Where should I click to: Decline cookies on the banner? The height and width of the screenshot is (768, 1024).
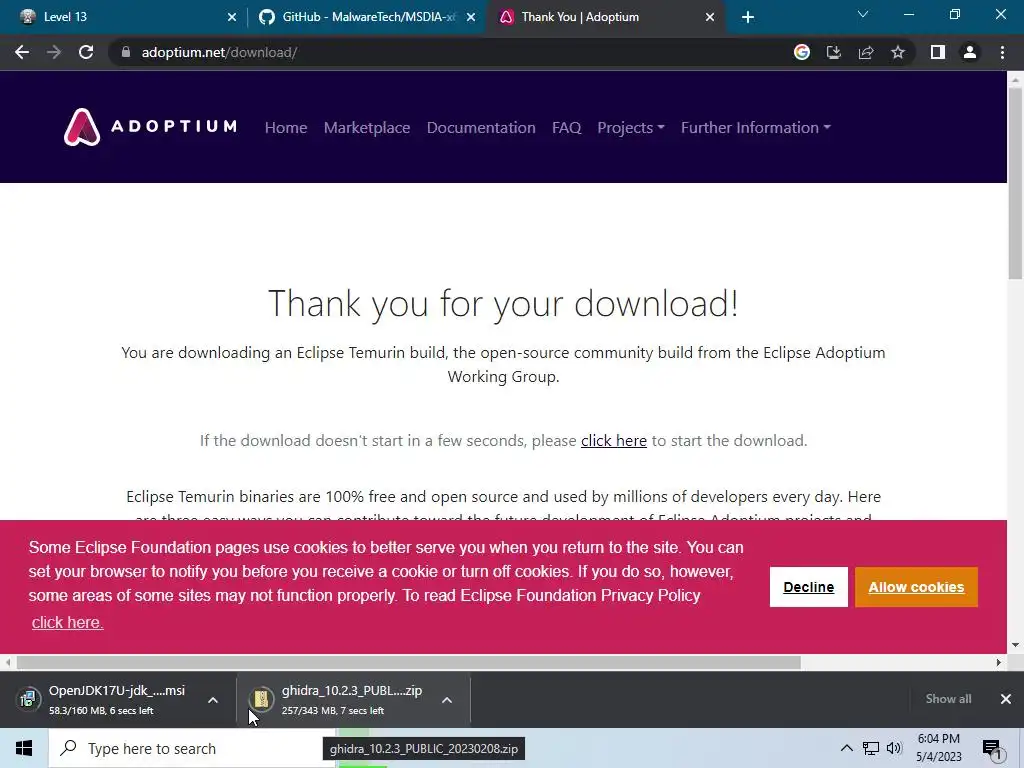[808, 587]
